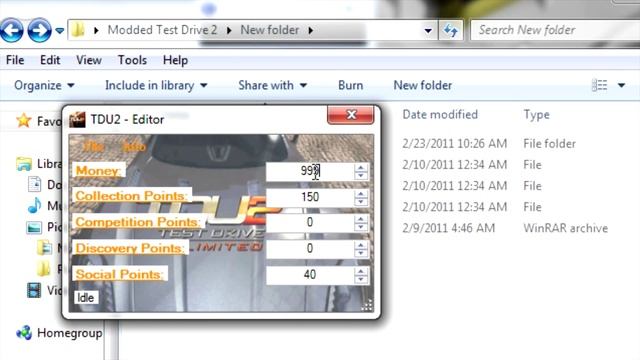Expand the arrow after Modded Test Drive 2
This screenshot has width=640, height=360.
229,30
